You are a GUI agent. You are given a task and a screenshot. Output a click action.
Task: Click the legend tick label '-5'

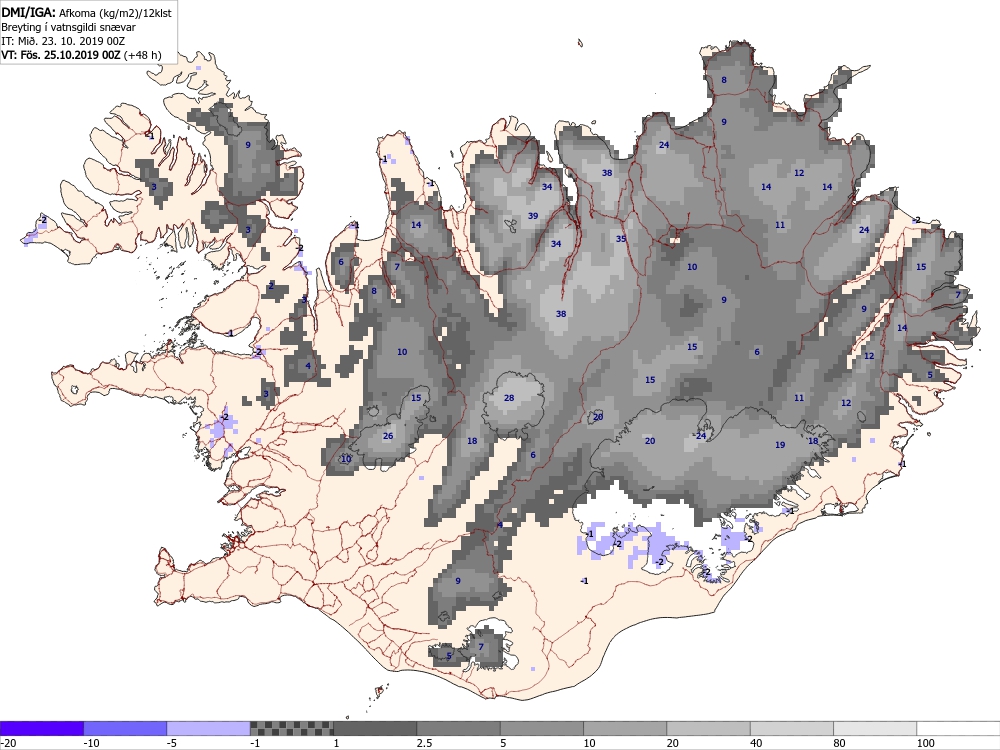[x=173, y=743]
